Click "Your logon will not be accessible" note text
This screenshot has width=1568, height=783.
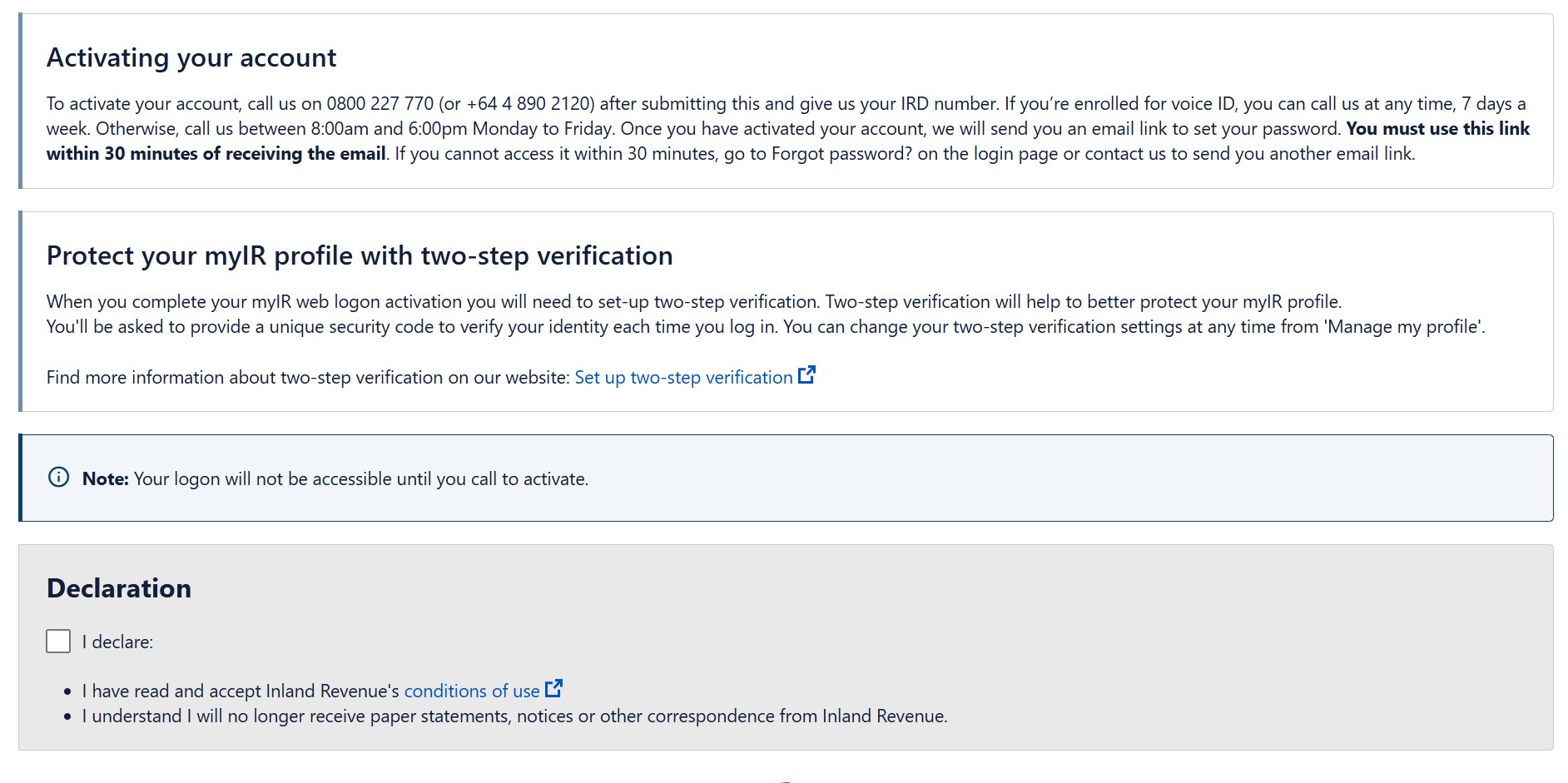click(x=360, y=479)
